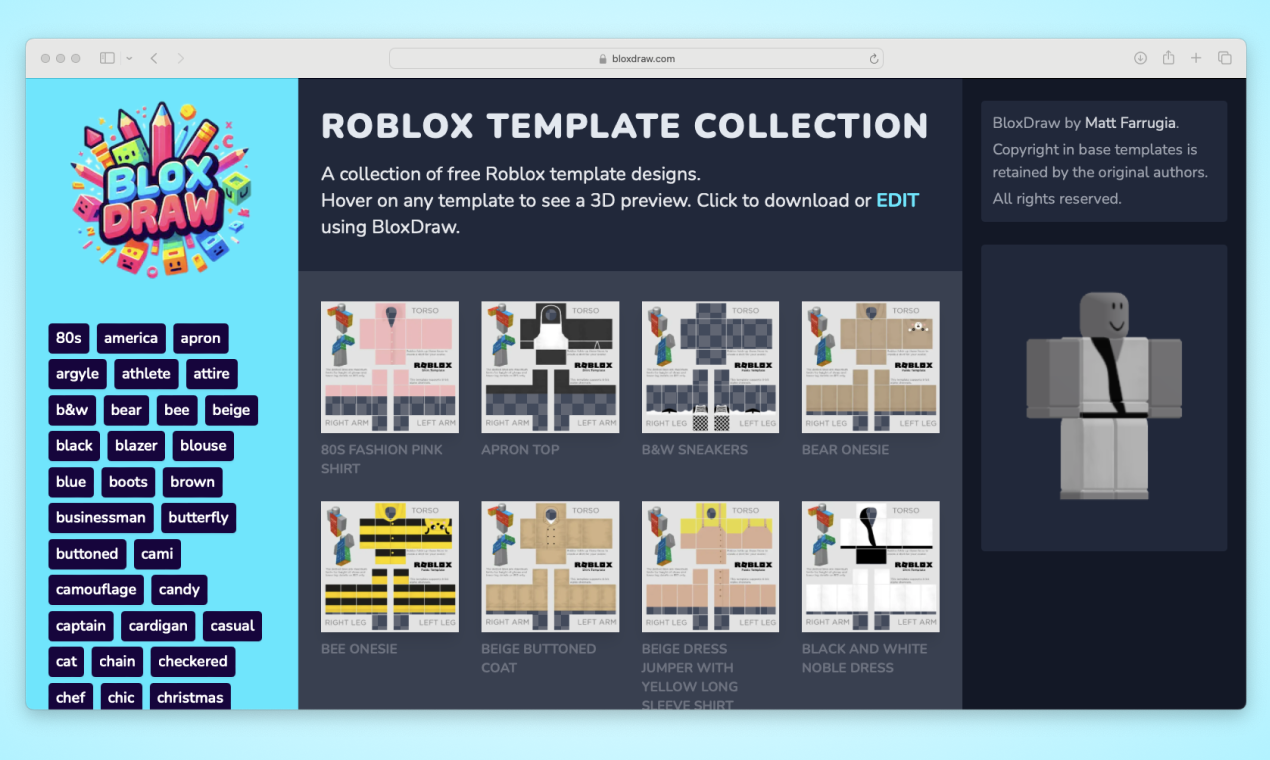Open the Bear Onesie template thumbnail
Viewport: 1270px width, 760px height.
coord(871,367)
